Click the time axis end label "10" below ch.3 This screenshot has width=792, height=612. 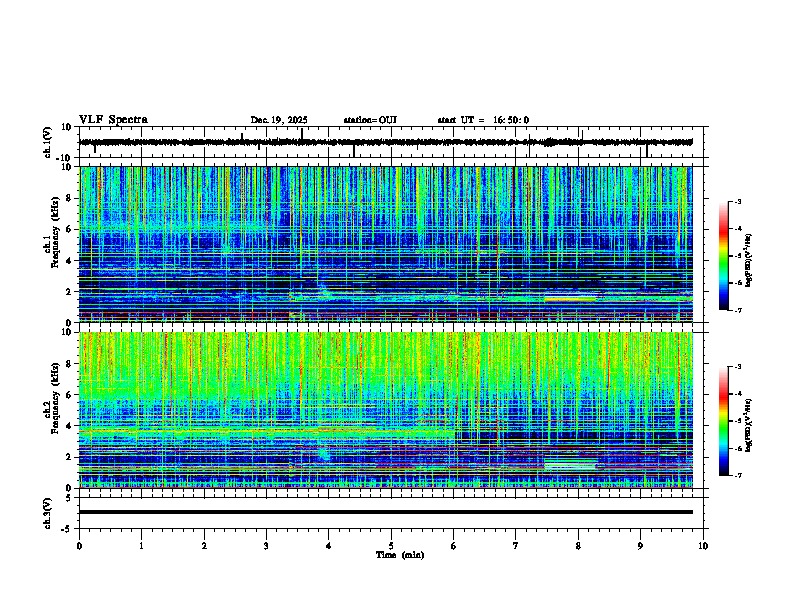point(703,546)
